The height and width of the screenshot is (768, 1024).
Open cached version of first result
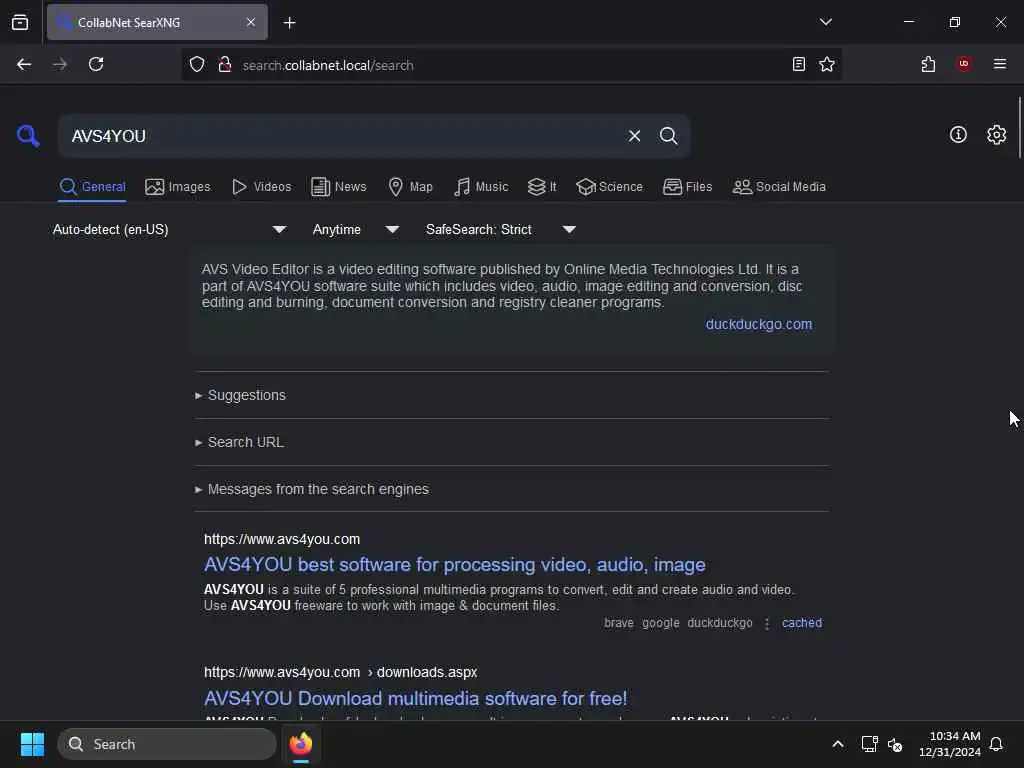point(802,623)
